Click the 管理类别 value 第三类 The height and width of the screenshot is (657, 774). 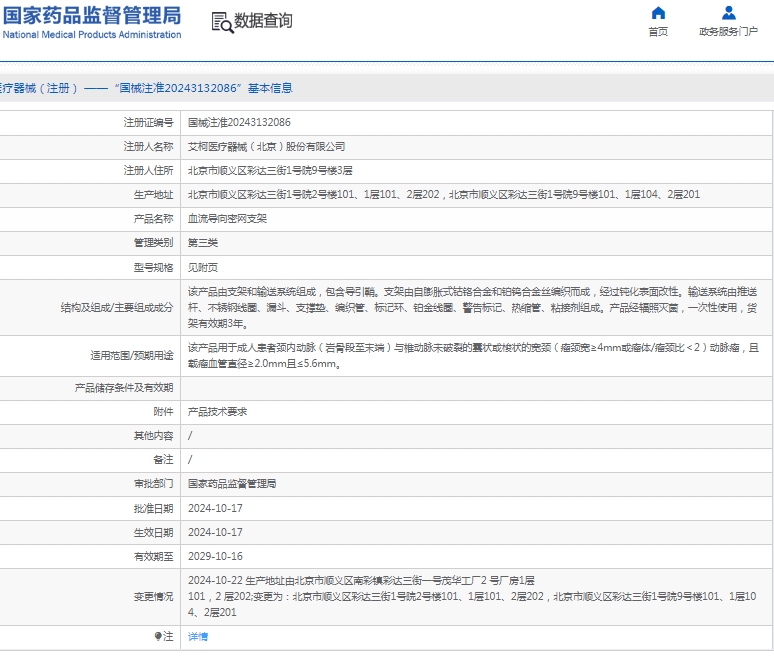click(202, 243)
